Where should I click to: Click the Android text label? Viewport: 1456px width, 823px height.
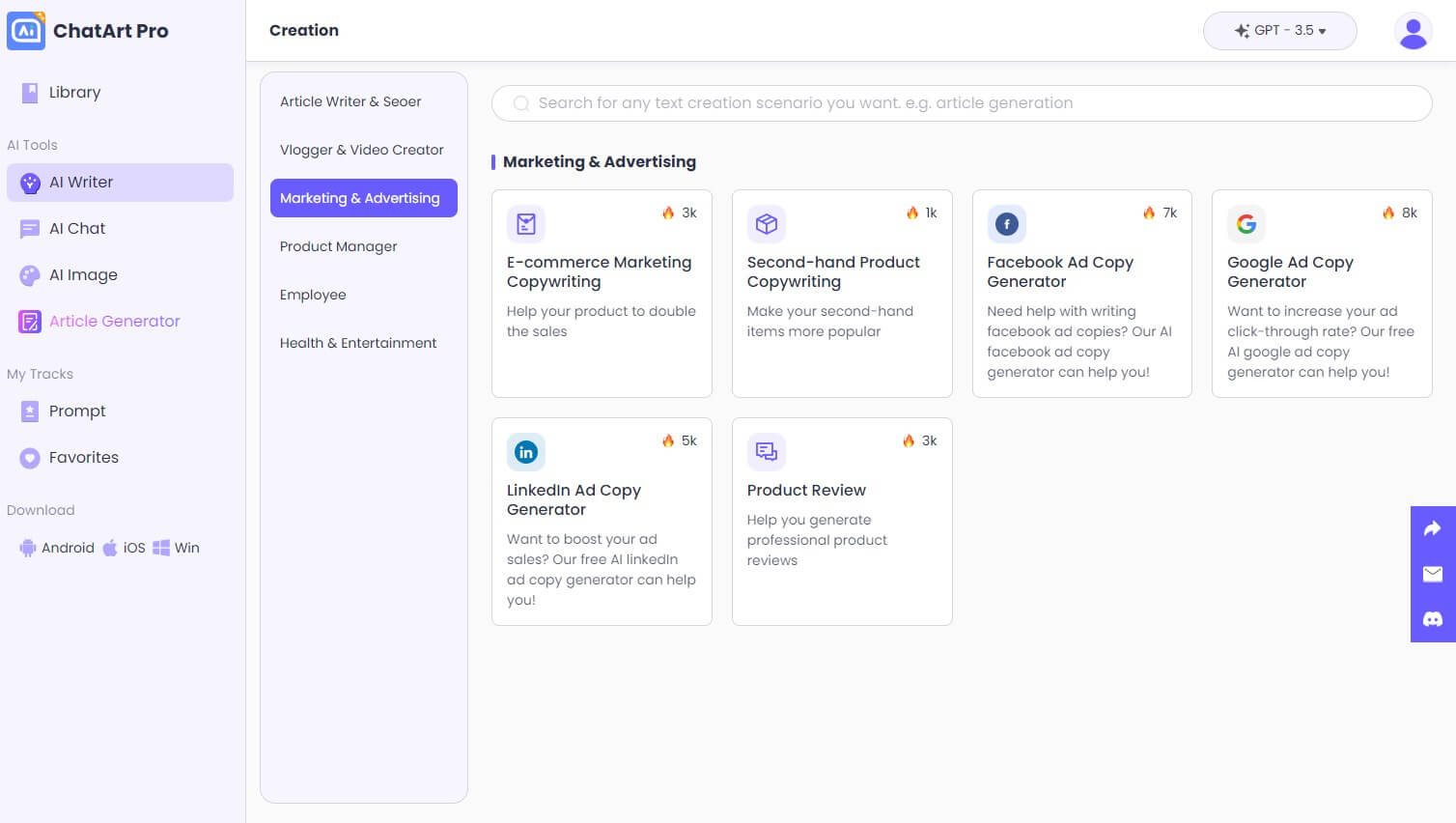(68, 548)
